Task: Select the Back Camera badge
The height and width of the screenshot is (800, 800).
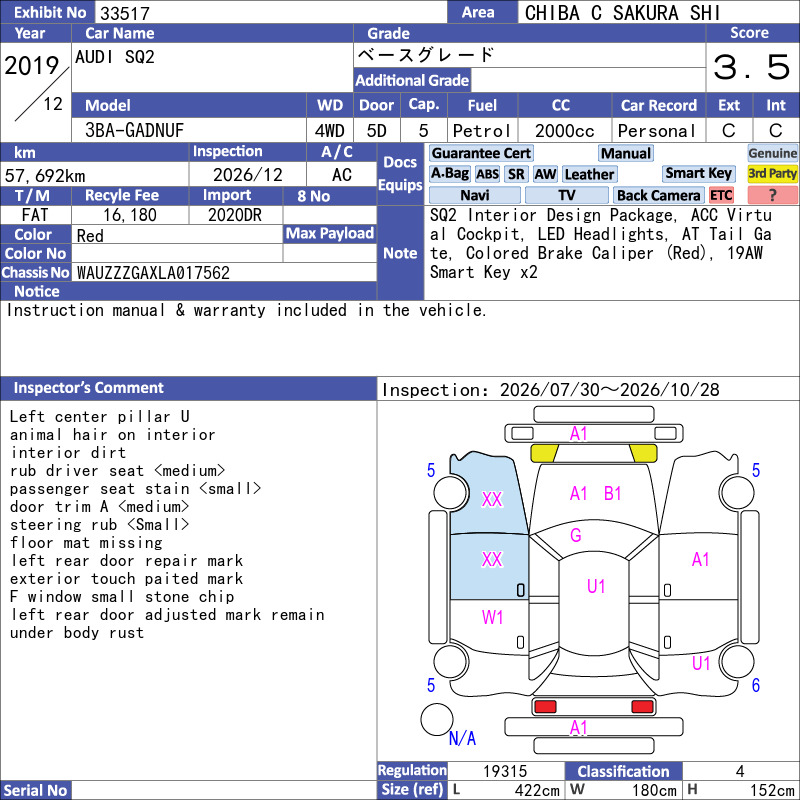Action: 659,195
